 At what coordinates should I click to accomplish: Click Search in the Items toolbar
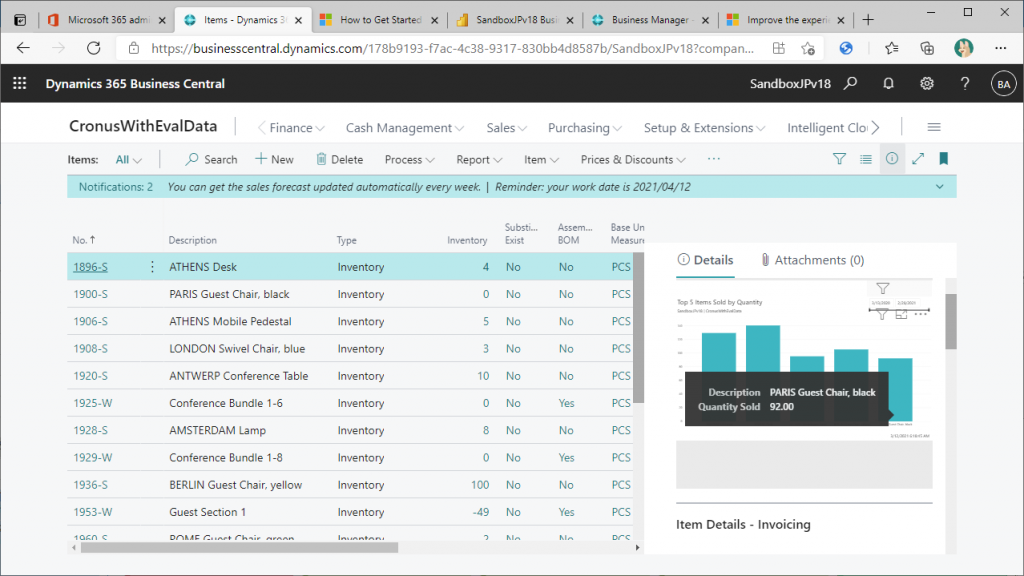point(211,159)
